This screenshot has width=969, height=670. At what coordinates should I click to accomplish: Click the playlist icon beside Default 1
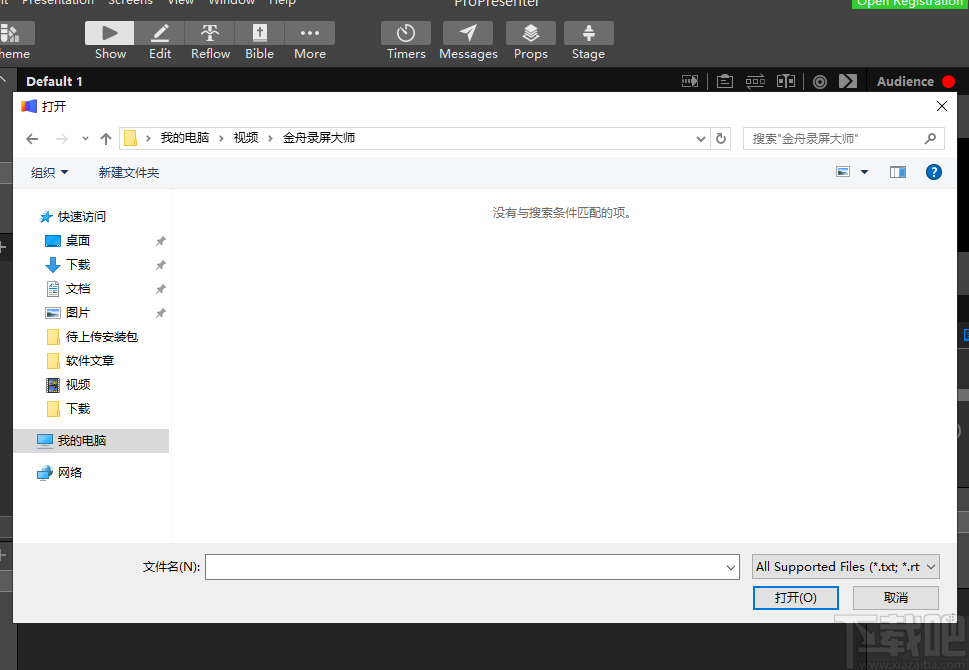click(x=689, y=81)
